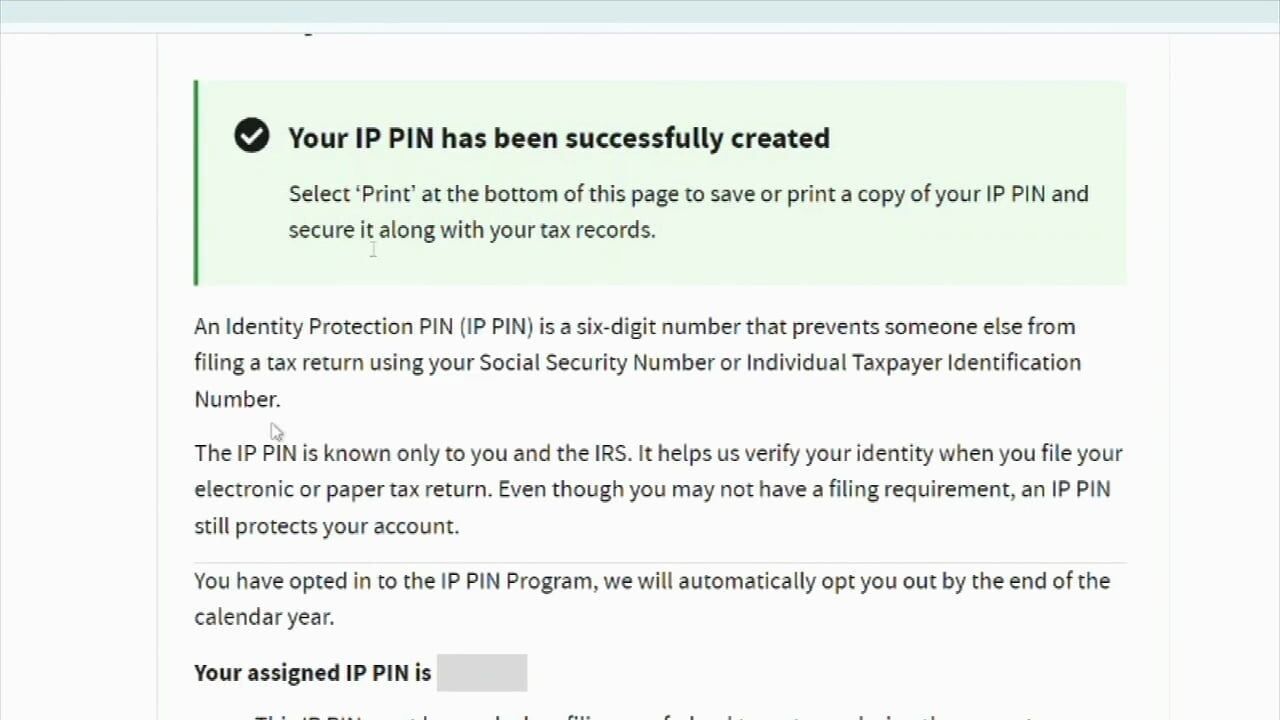Click 'still protects your account' line

click(327, 526)
